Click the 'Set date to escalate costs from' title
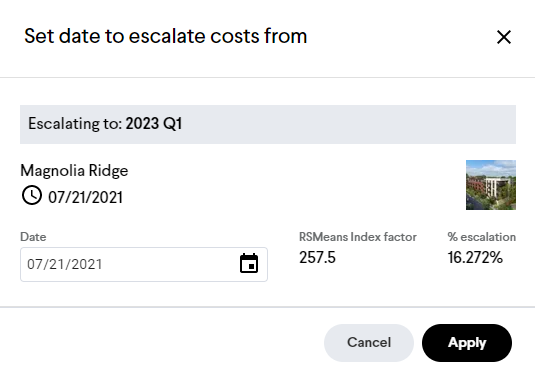Screen dimensions: 535x374 pyautogui.click(x=165, y=36)
